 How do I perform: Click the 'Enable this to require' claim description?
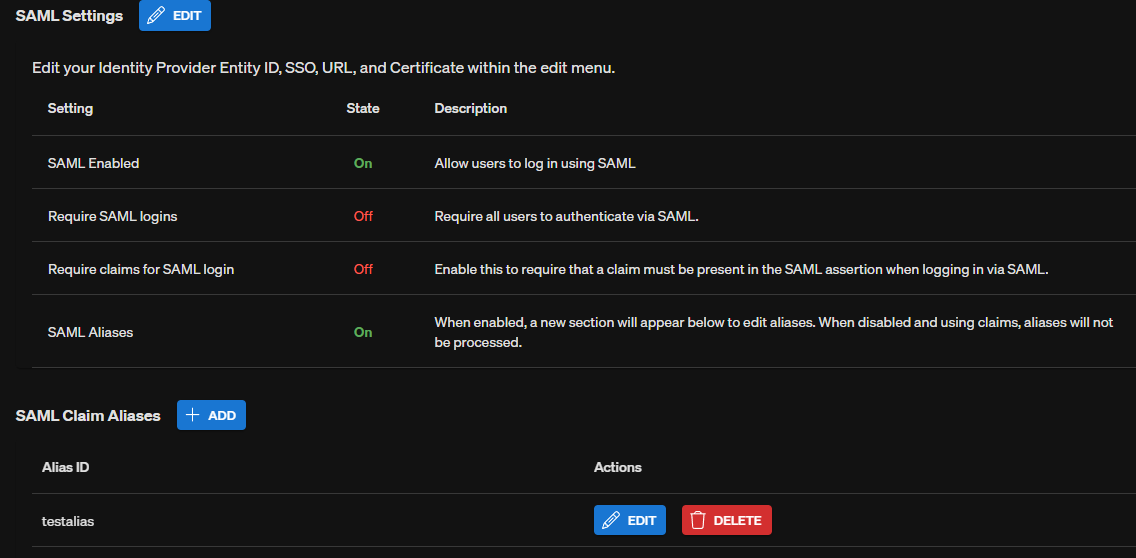coord(742,270)
